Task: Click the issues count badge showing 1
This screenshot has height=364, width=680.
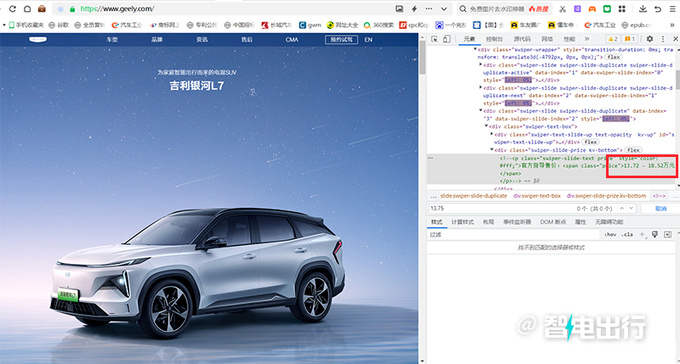Action: coord(630,39)
